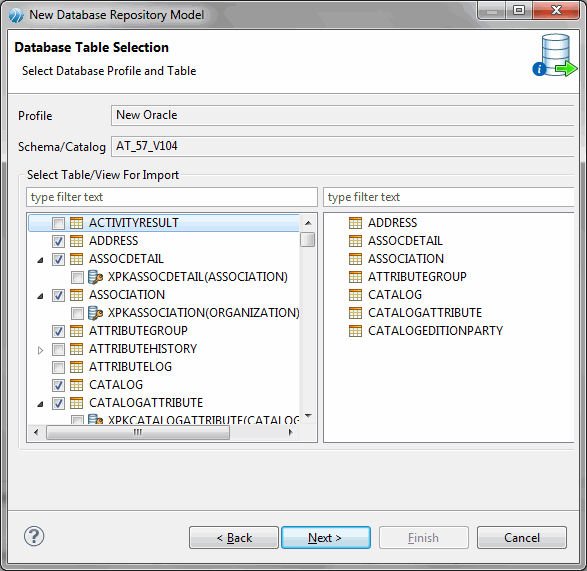Focus the left type filter text field

172,197
